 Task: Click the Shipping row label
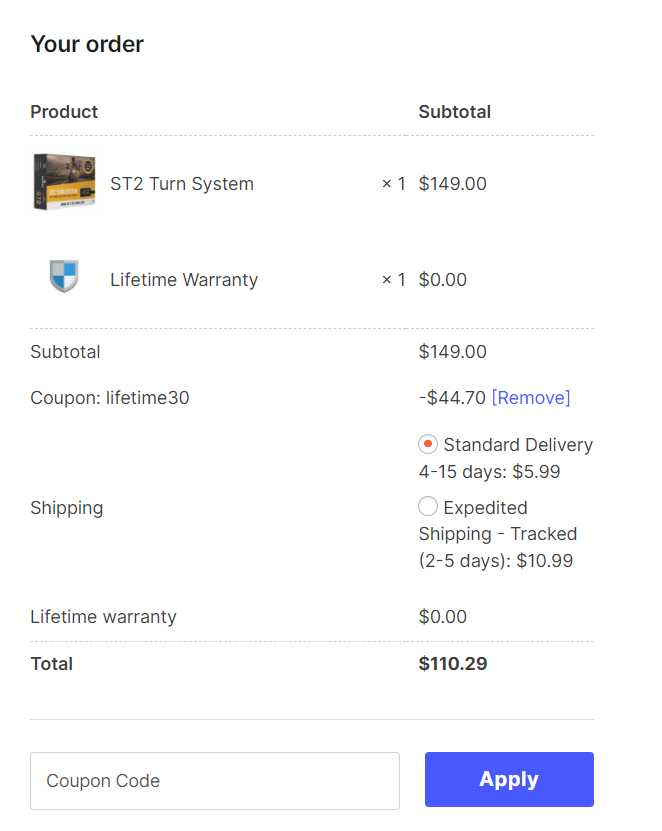pyautogui.click(x=67, y=508)
